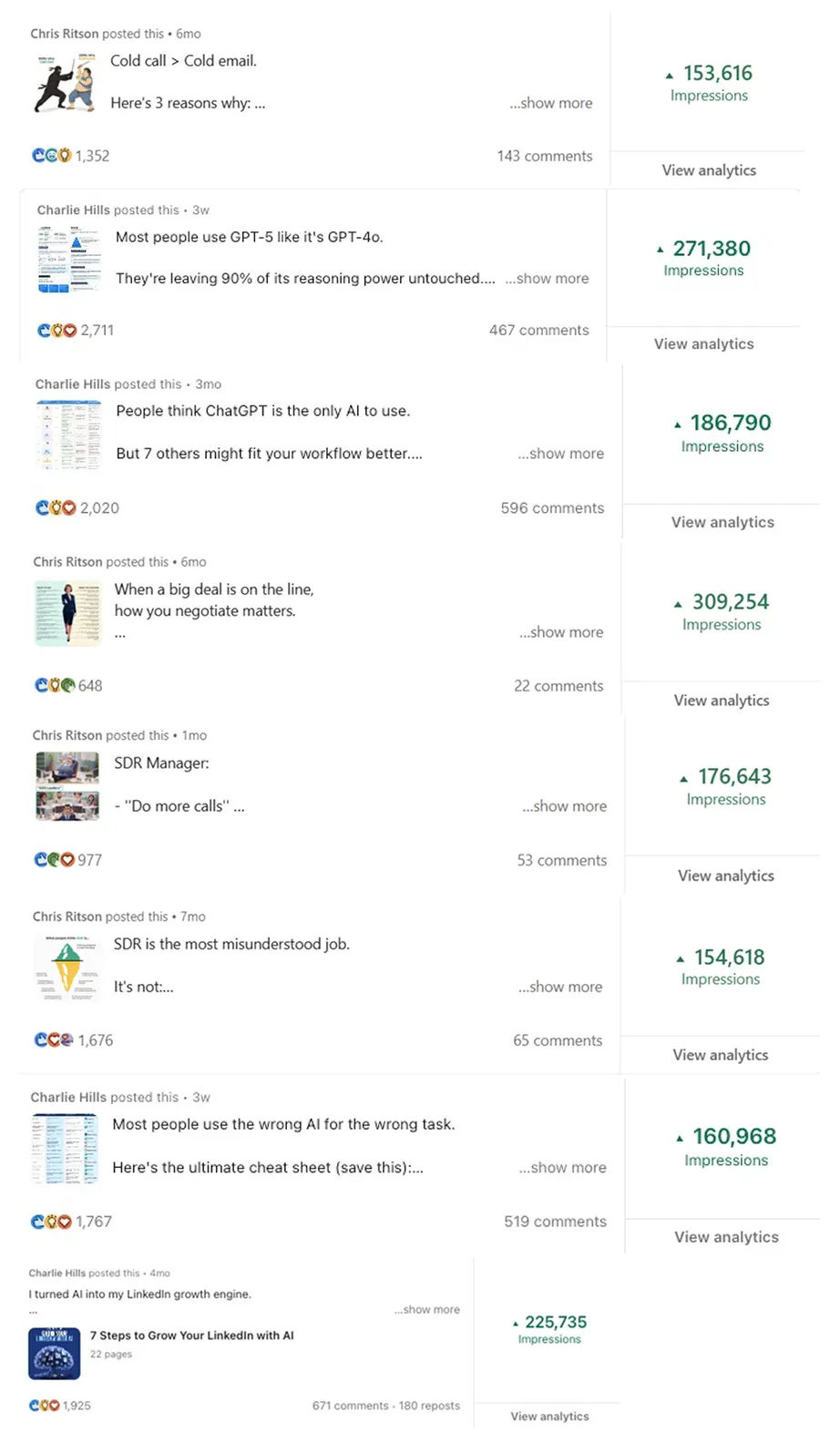Expand 'show more' on AI cheat sheet post
This screenshot has height=1443, width=840.
pos(563,1167)
